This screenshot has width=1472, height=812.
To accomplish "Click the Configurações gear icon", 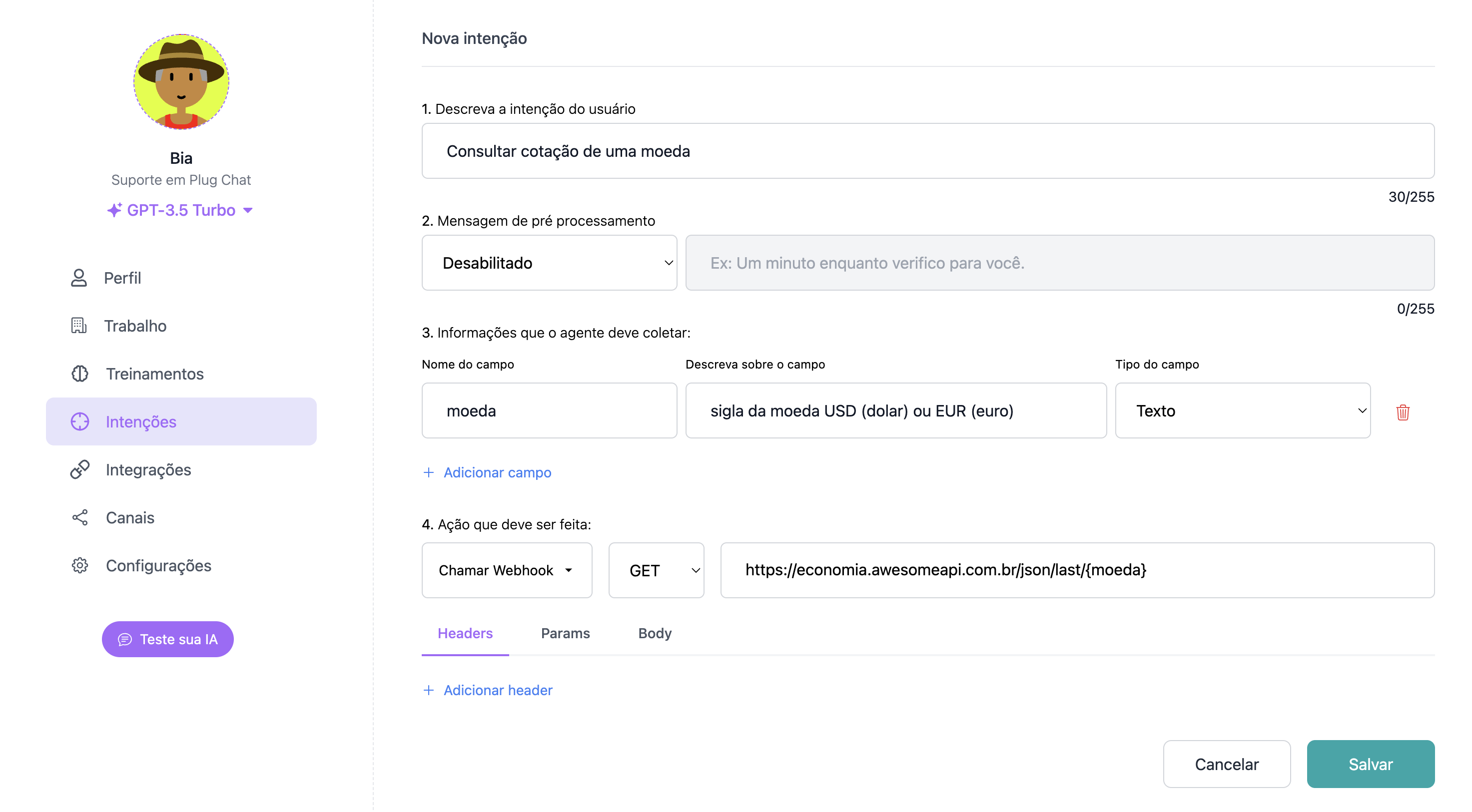I will pos(79,566).
